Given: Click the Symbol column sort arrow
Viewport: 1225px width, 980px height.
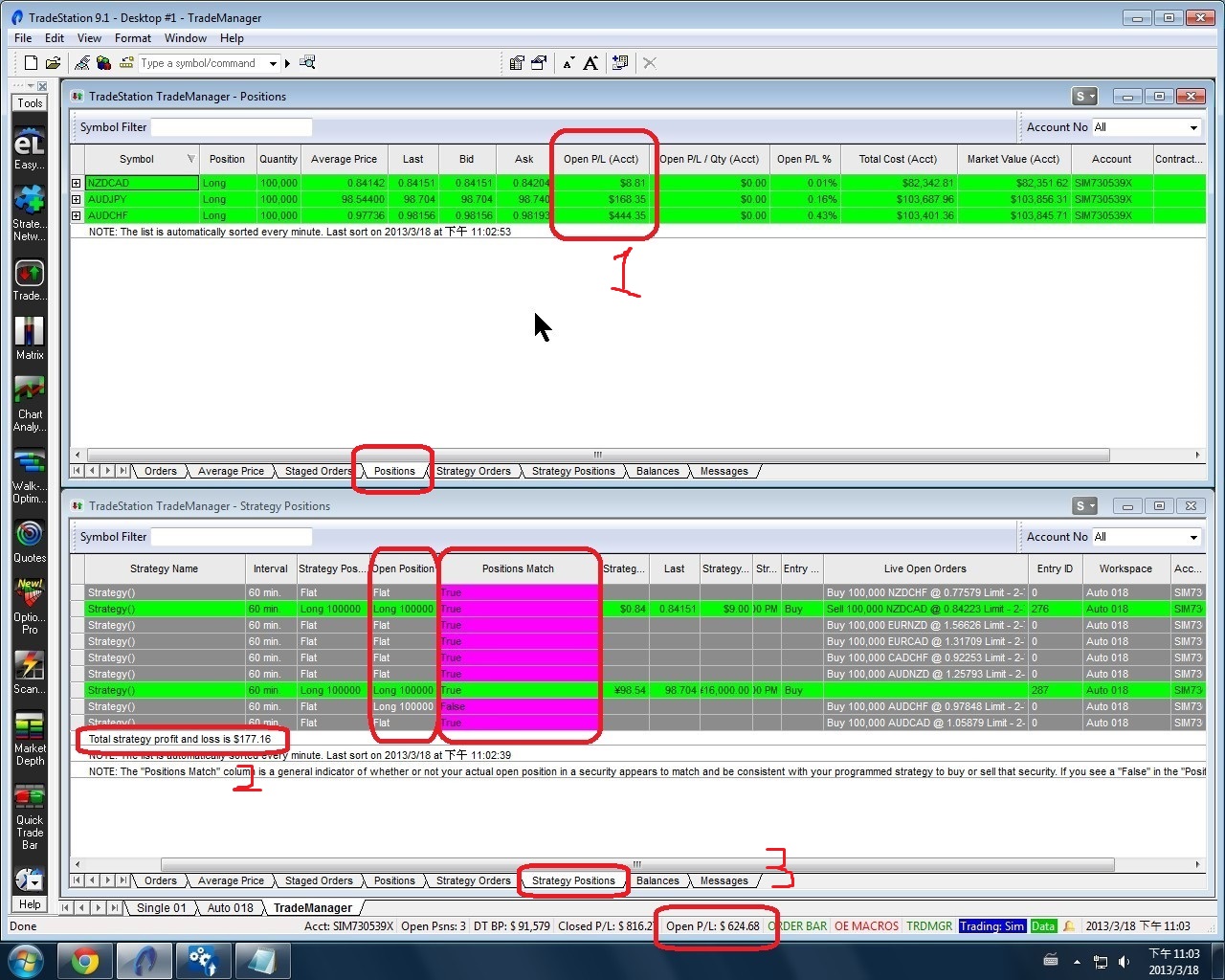Looking at the screenshot, I should click(x=190, y=159).
